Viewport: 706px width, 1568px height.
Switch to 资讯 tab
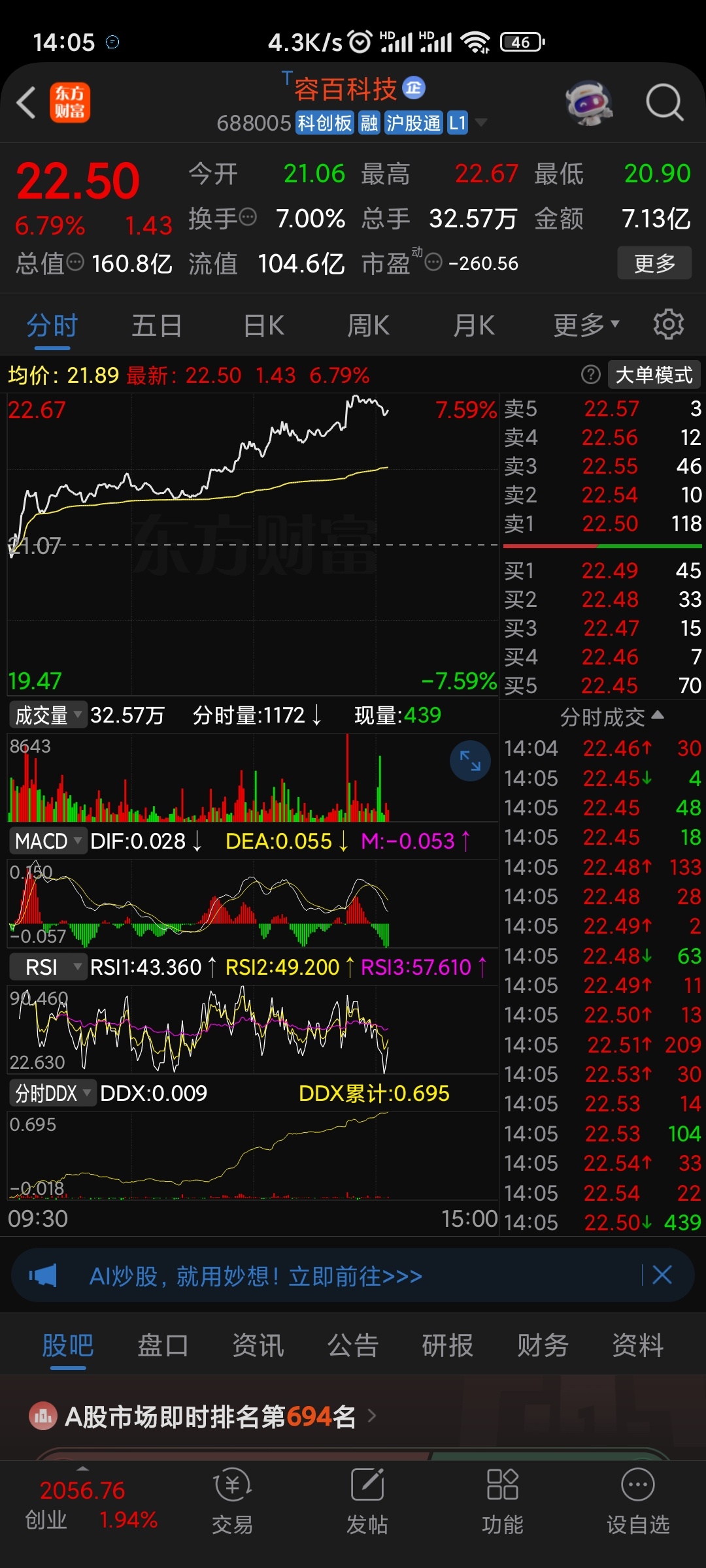pyautogui.click(x=258, y=1346)
